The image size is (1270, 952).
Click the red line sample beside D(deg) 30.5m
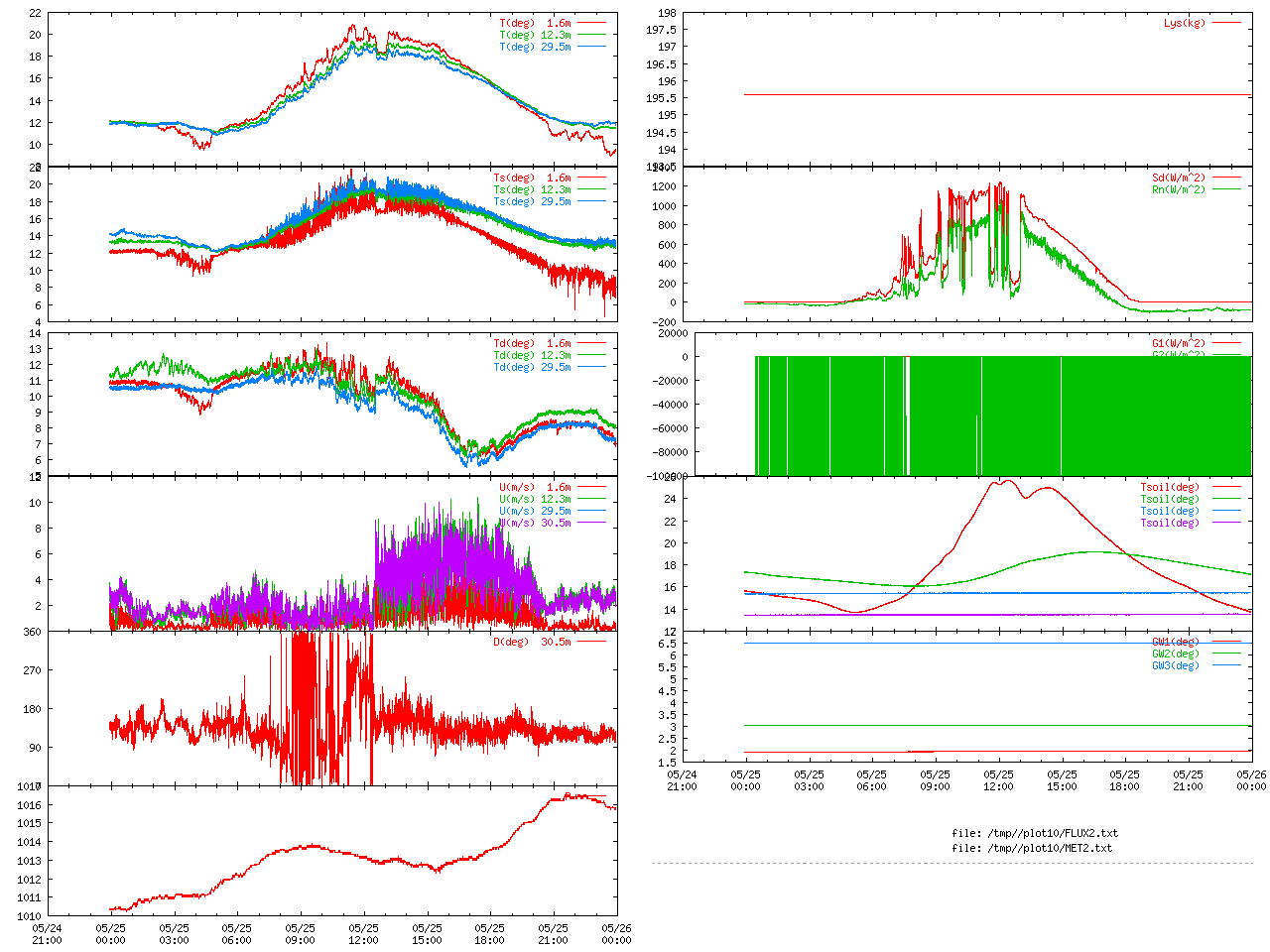click(x=591, y=642)
